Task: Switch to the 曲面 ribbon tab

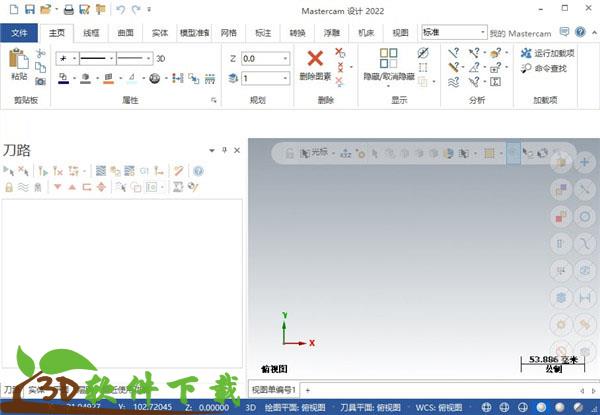Action: (x=126, y=33)
